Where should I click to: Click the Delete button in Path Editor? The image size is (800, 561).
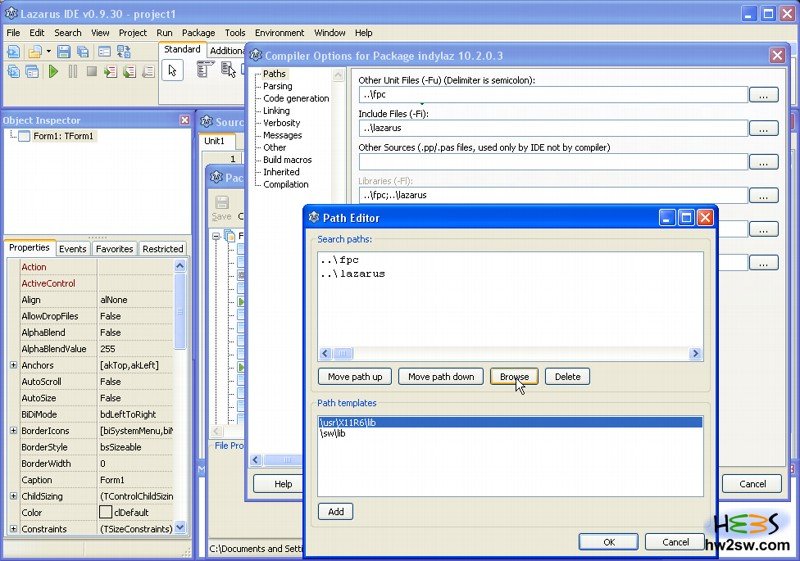(568, 377)
